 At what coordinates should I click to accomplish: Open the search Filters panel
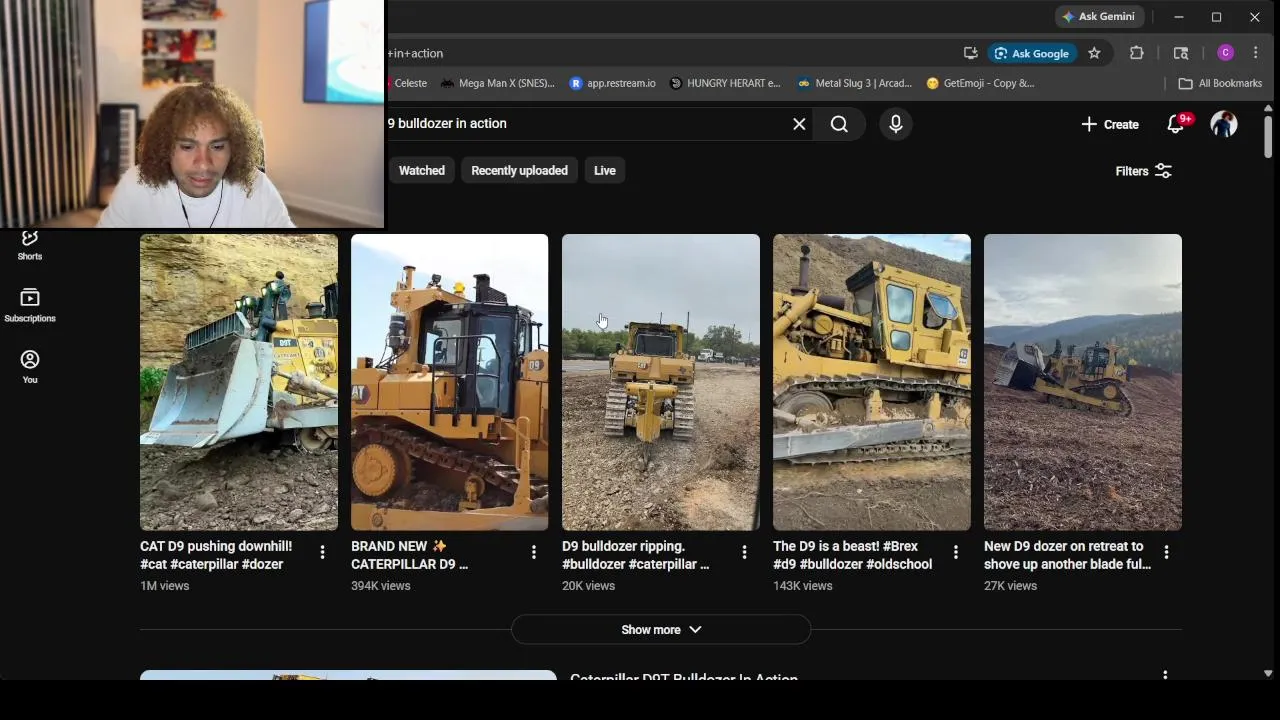(1143, 171)
